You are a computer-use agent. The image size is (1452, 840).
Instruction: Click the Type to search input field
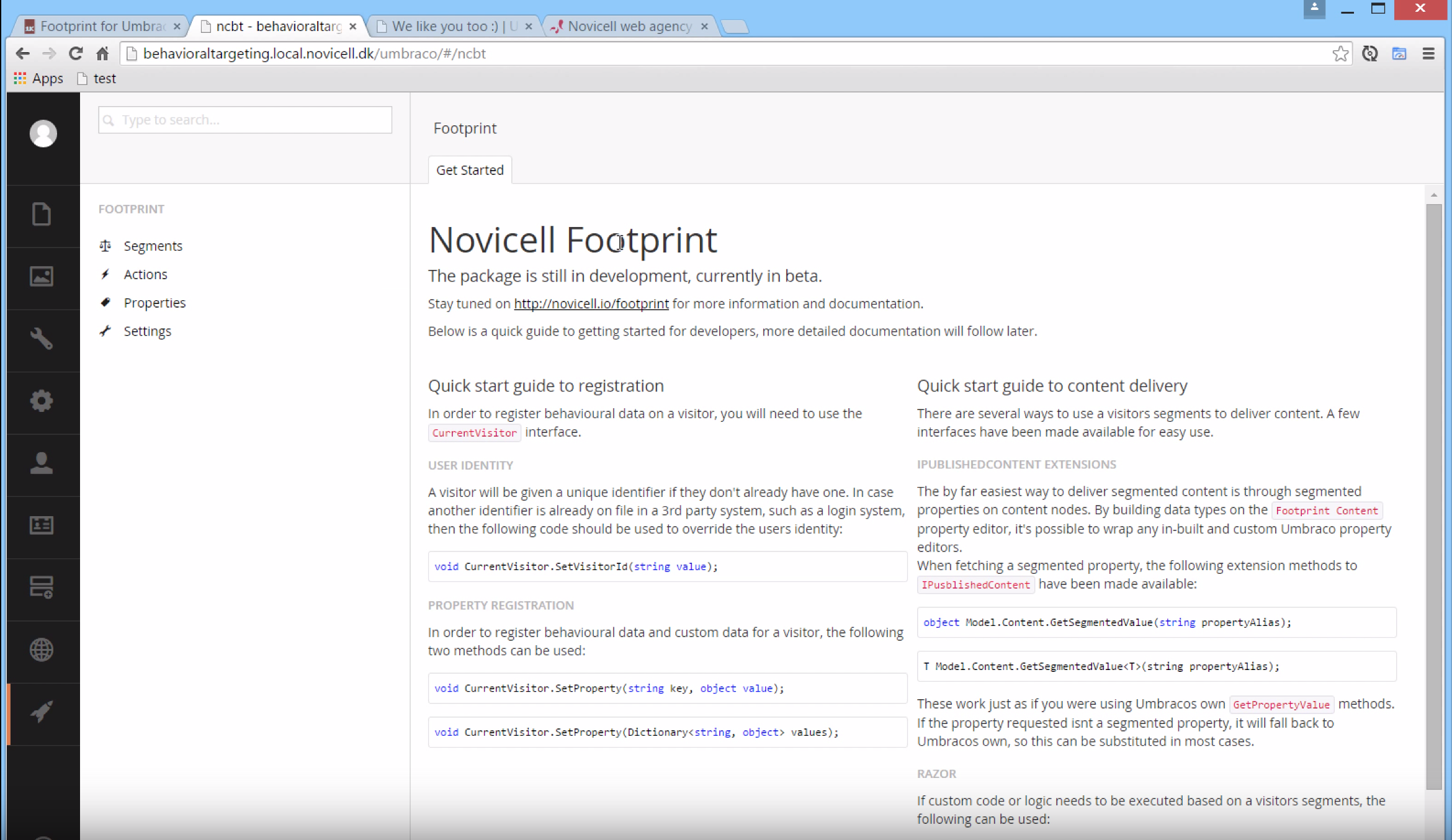245,120
